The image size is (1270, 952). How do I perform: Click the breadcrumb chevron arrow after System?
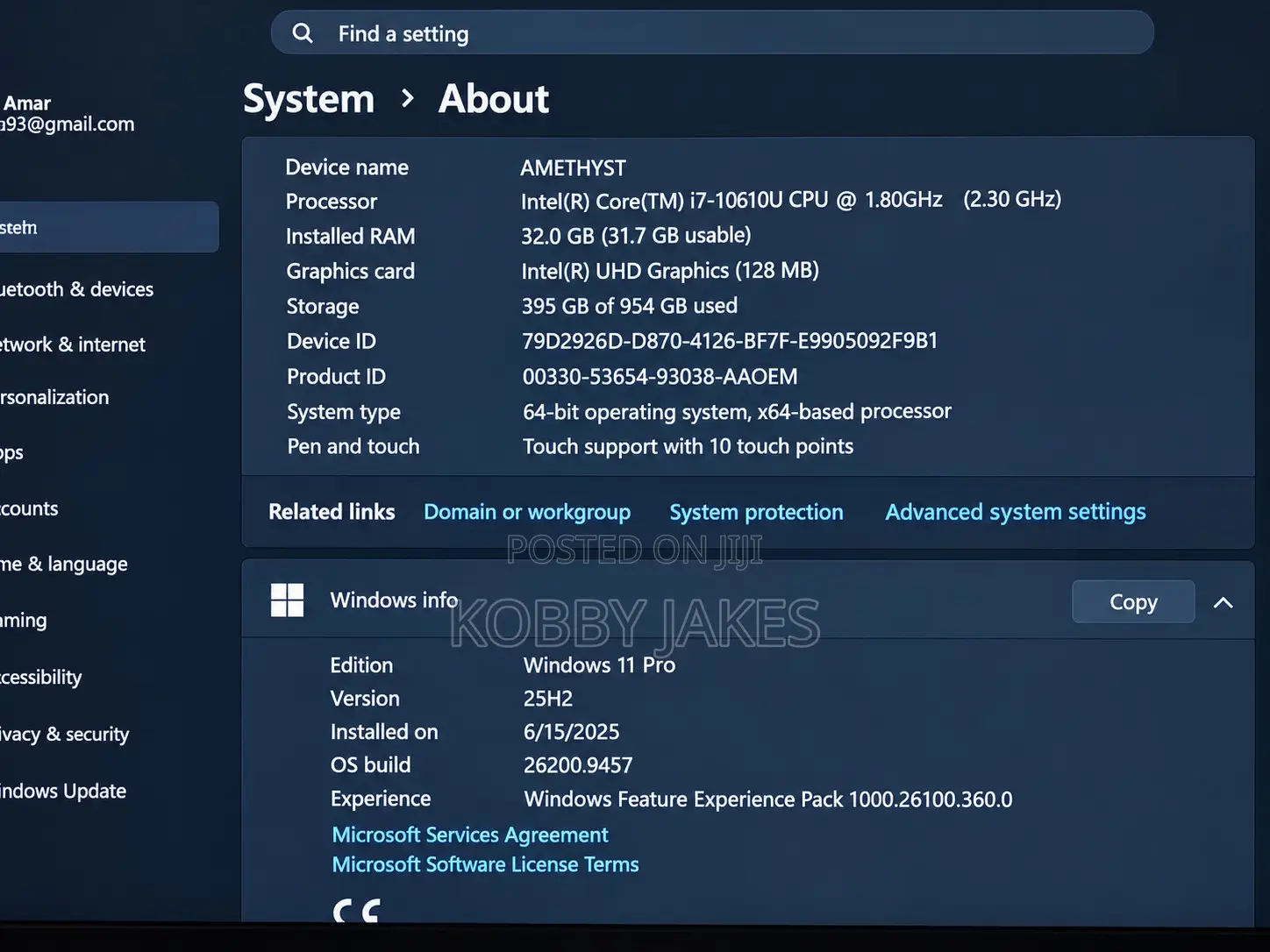[x=407, y=98]
